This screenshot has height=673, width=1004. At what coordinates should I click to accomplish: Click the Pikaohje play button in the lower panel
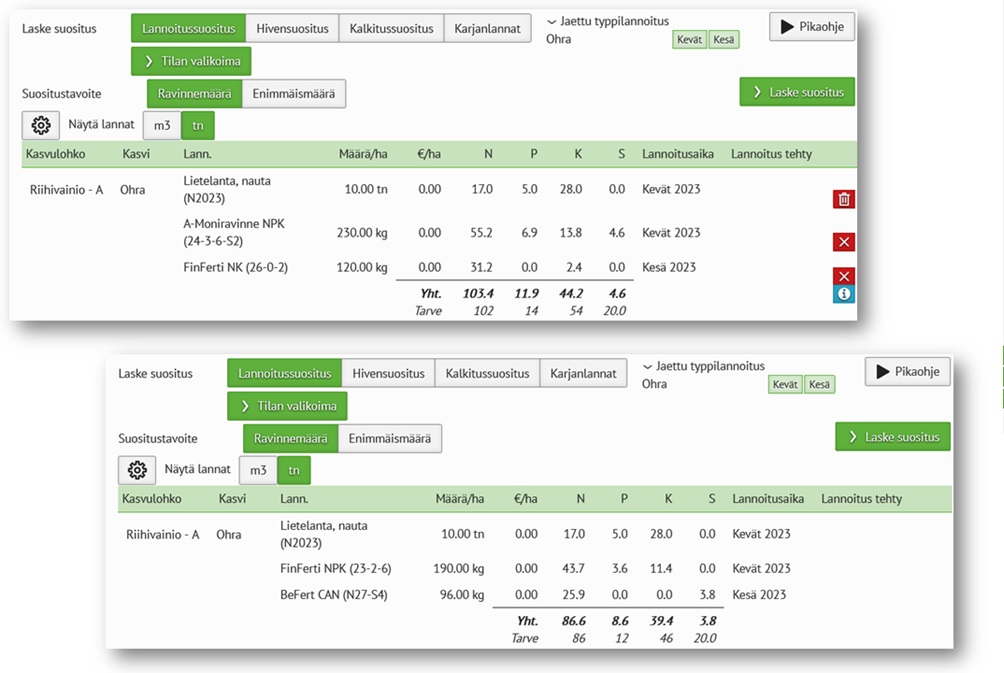point(907,371)
